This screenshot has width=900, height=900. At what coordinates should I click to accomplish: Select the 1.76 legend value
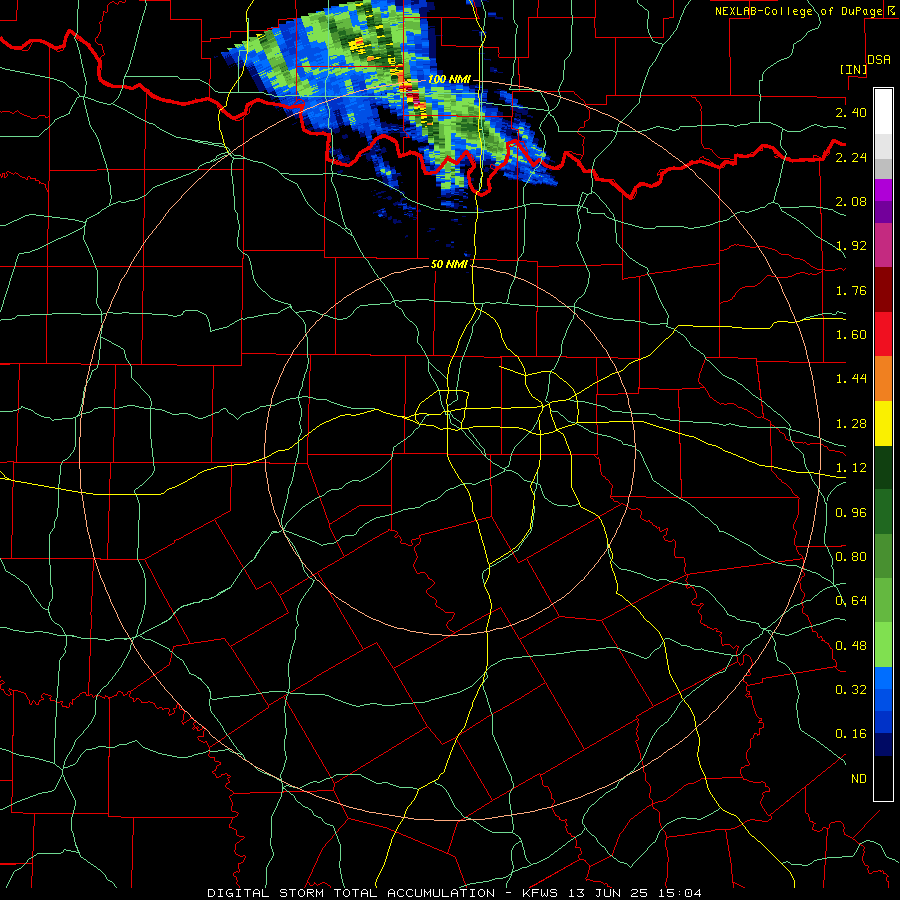tap(851, 290)
